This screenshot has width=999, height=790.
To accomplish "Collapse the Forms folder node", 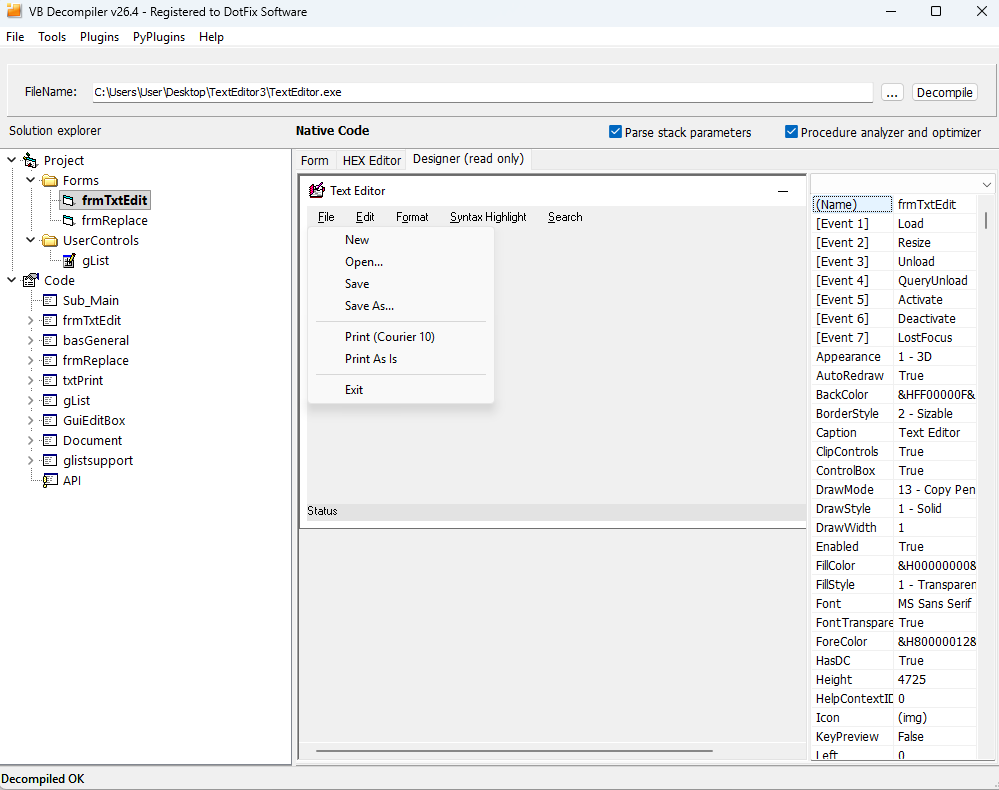I will coord(31,180).
